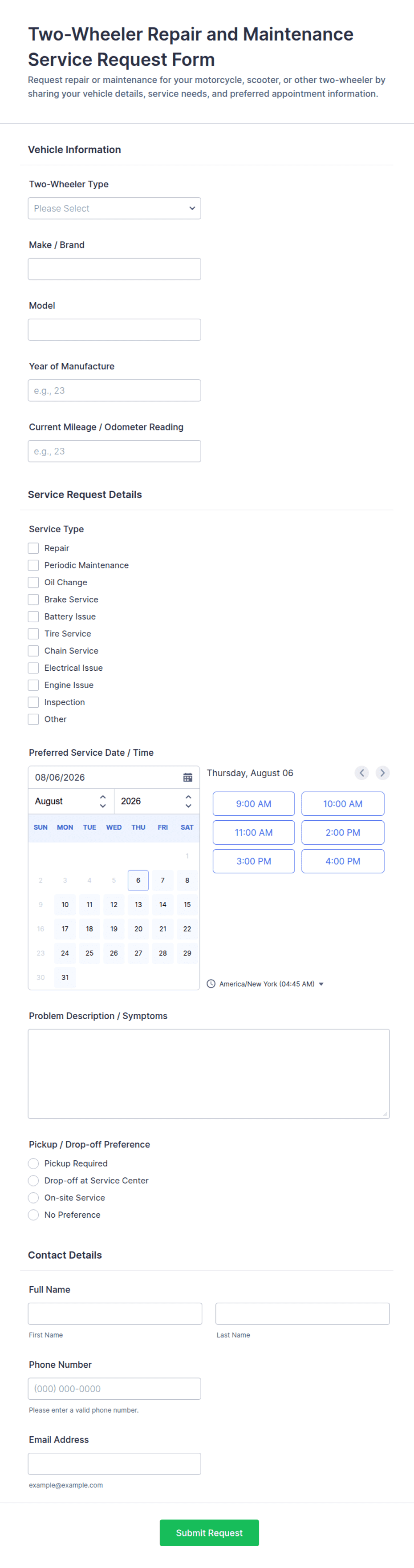Enable the Engine Issue checkbox
This screenshot has height=1568, width=414.
tap(33, 685)
